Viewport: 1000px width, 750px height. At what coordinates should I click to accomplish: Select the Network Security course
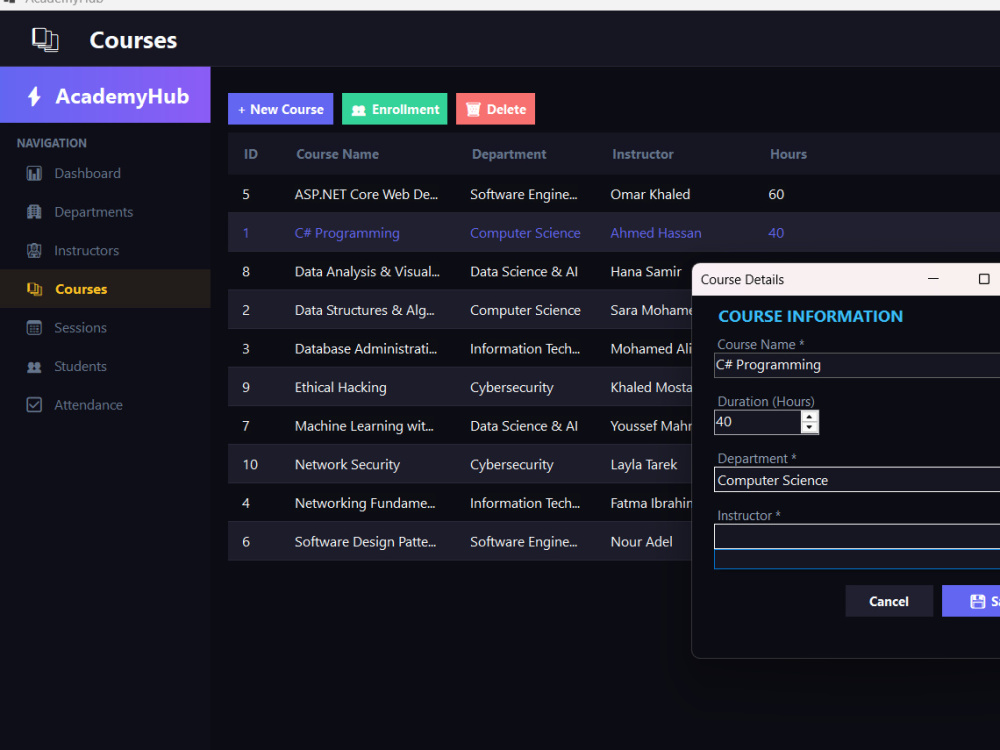click(460, 464)
